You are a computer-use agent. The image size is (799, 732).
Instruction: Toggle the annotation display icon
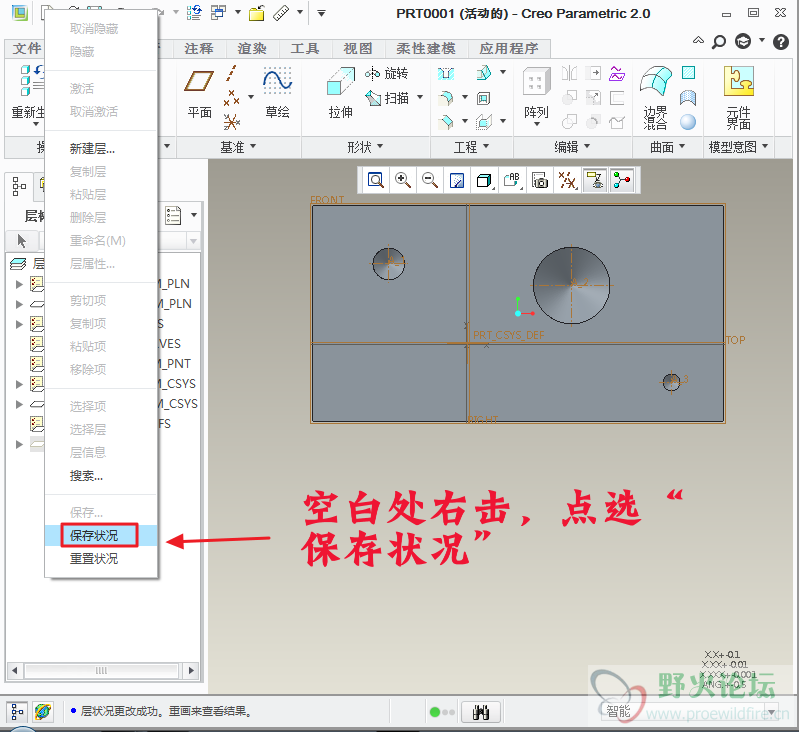(x=595, y=180)
